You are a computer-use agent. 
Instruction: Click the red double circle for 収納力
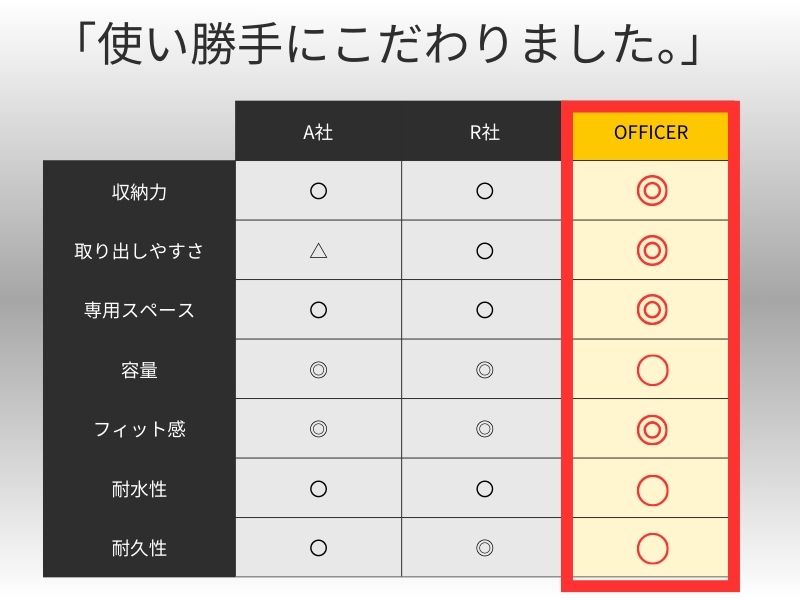pyautogui.click(x=652, y=191)
